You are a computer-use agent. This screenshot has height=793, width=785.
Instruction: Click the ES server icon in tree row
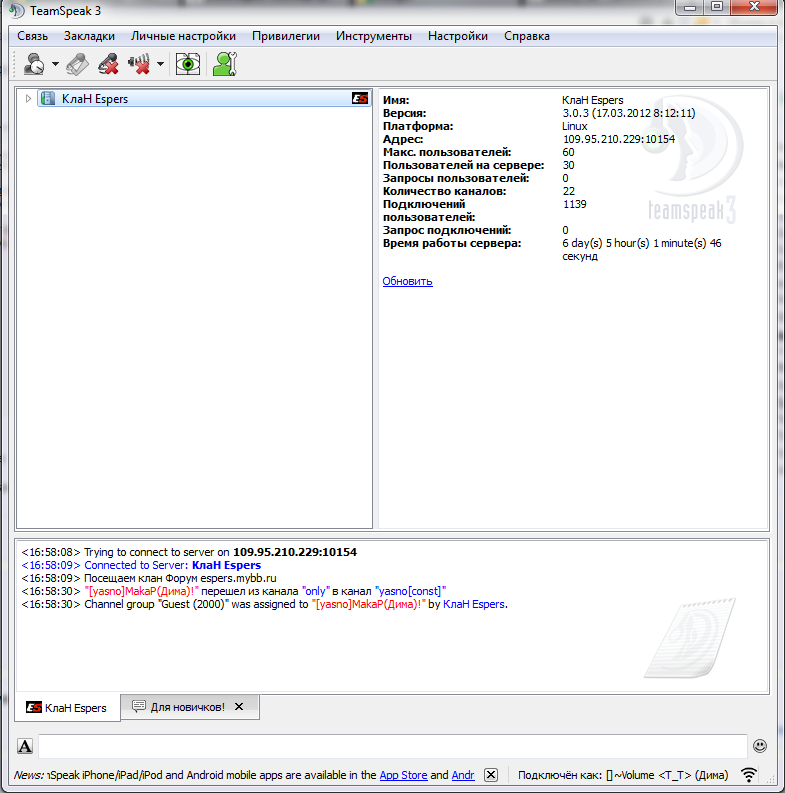pyautogui.click(x=360, y=99)
